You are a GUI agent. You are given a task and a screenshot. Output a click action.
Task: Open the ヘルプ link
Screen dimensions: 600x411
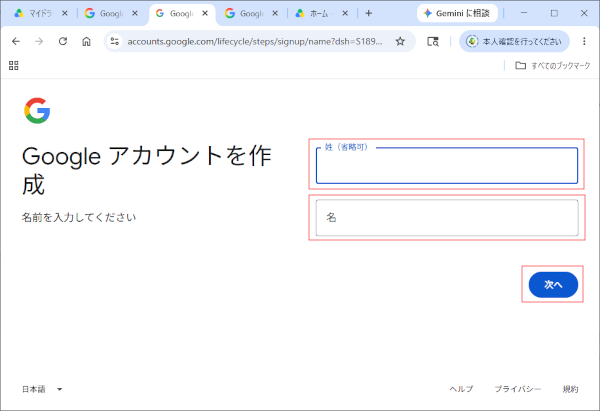pos(461,389)
